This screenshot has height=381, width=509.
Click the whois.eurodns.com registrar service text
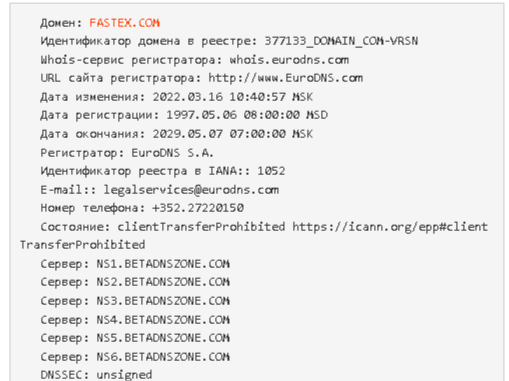pos(289,60)
